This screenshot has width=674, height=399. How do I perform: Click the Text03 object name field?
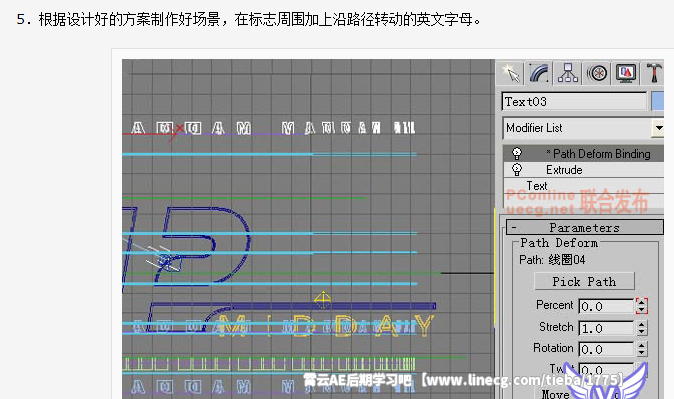point(574,102)
